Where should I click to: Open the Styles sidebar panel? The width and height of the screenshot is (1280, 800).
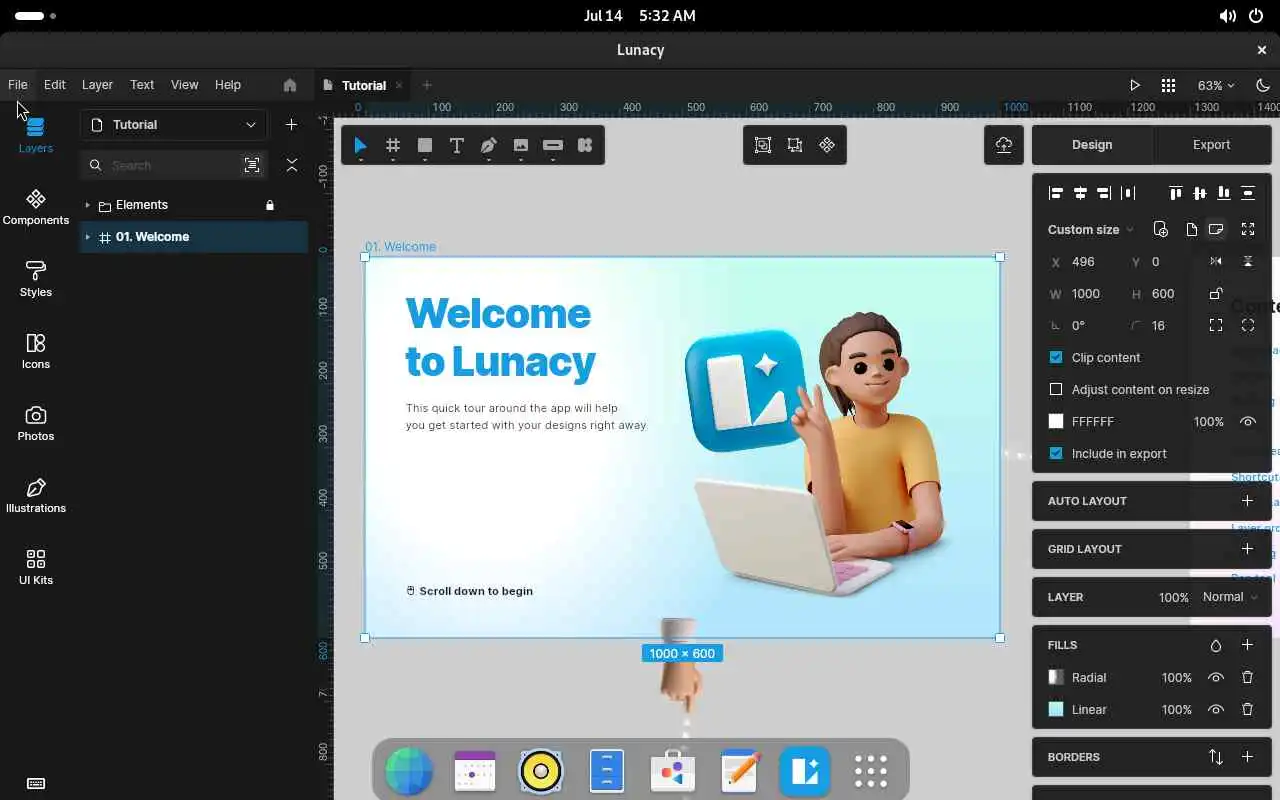coord(35,279)
